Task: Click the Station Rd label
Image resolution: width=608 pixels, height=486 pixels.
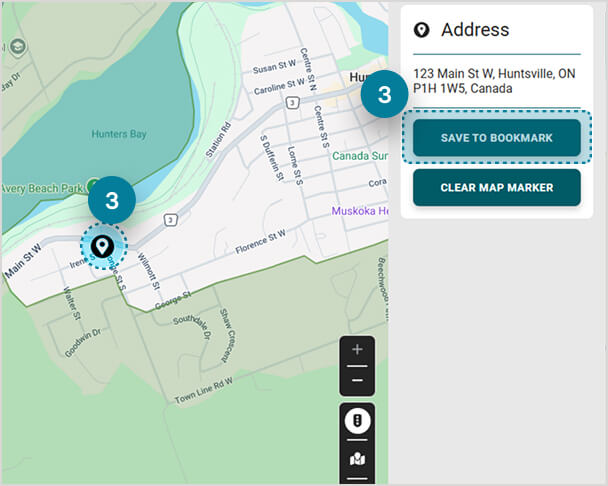Action: point(218,140)
